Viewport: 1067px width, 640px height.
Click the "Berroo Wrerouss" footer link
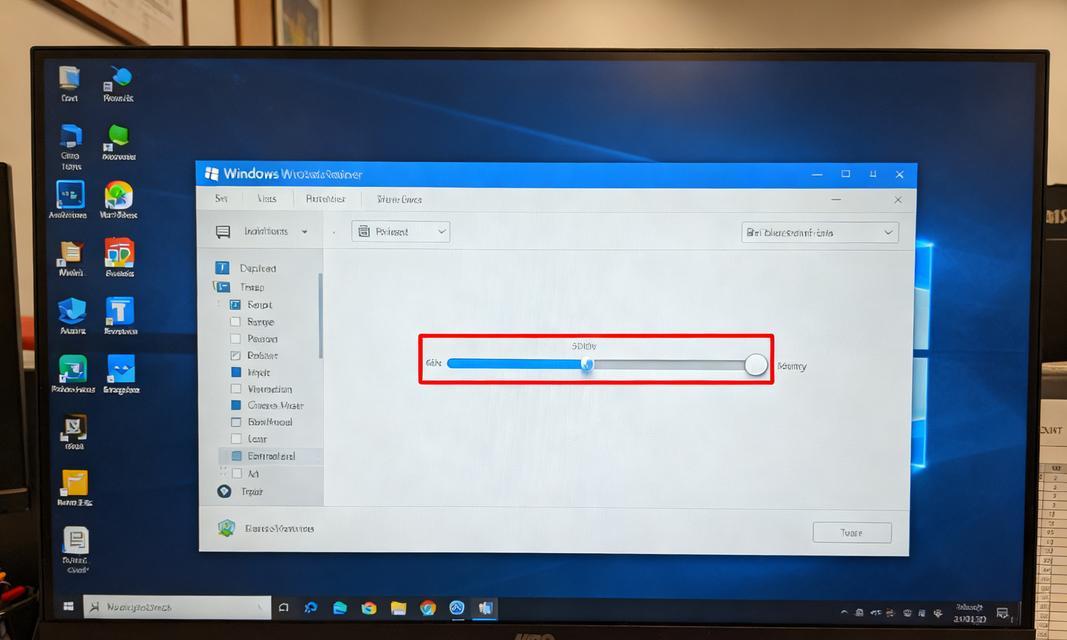(279, 528)
